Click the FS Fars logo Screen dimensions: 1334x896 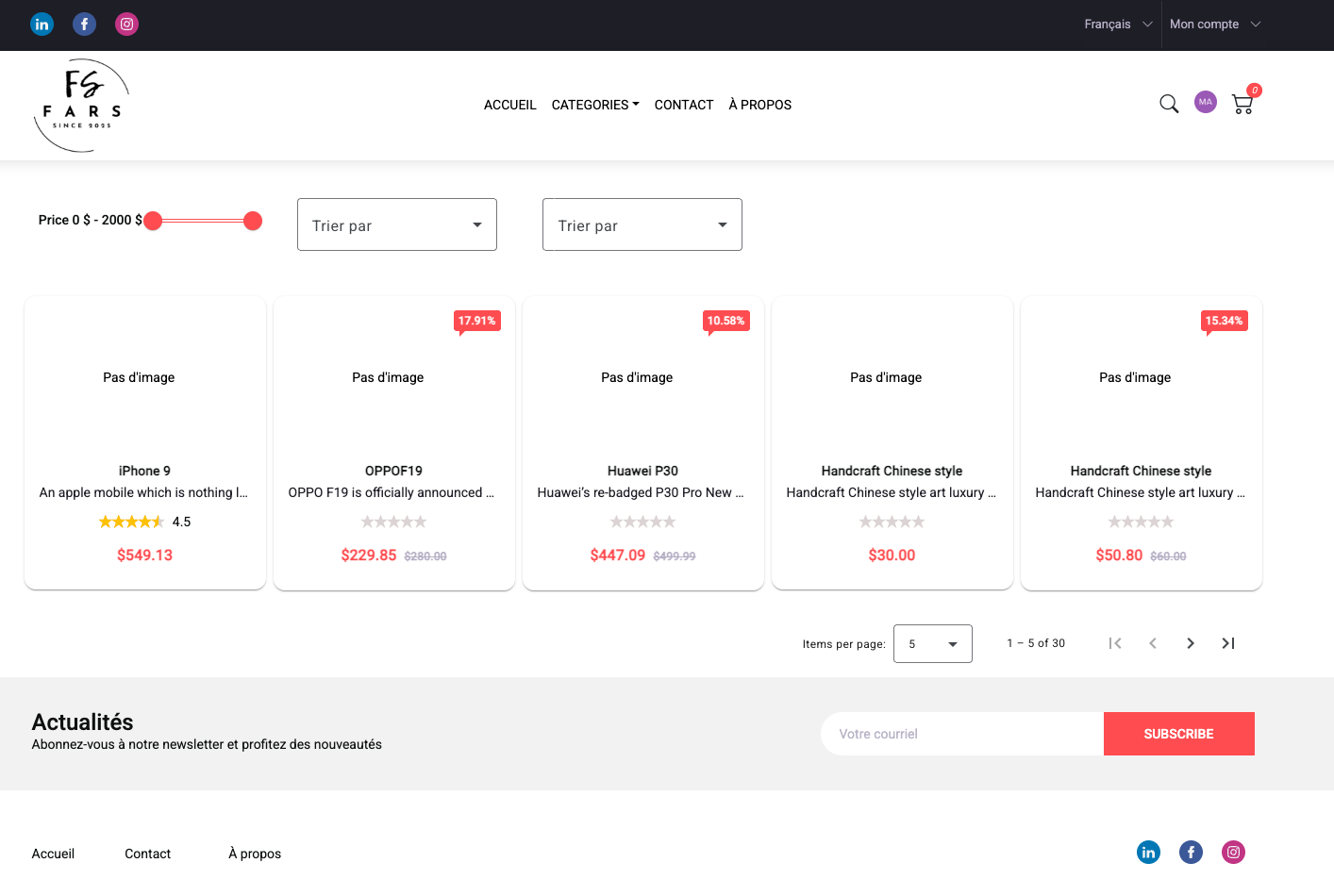pyautogui.click(x=81, y=106)
